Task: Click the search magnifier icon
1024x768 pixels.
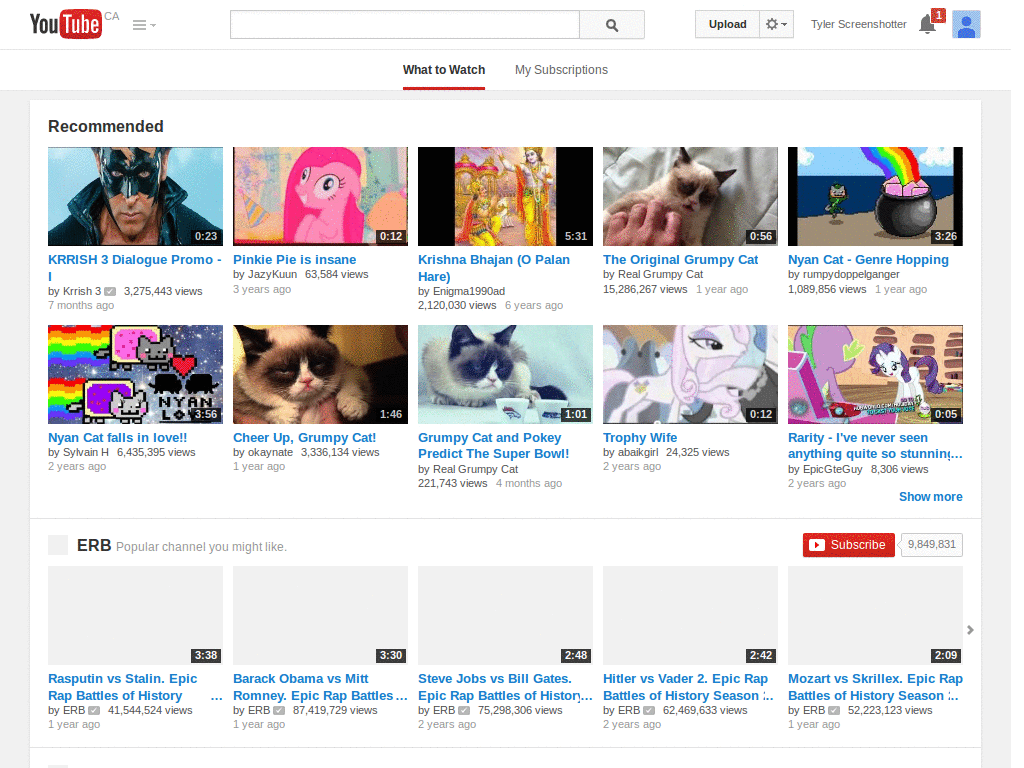Action: click(611, 24)
